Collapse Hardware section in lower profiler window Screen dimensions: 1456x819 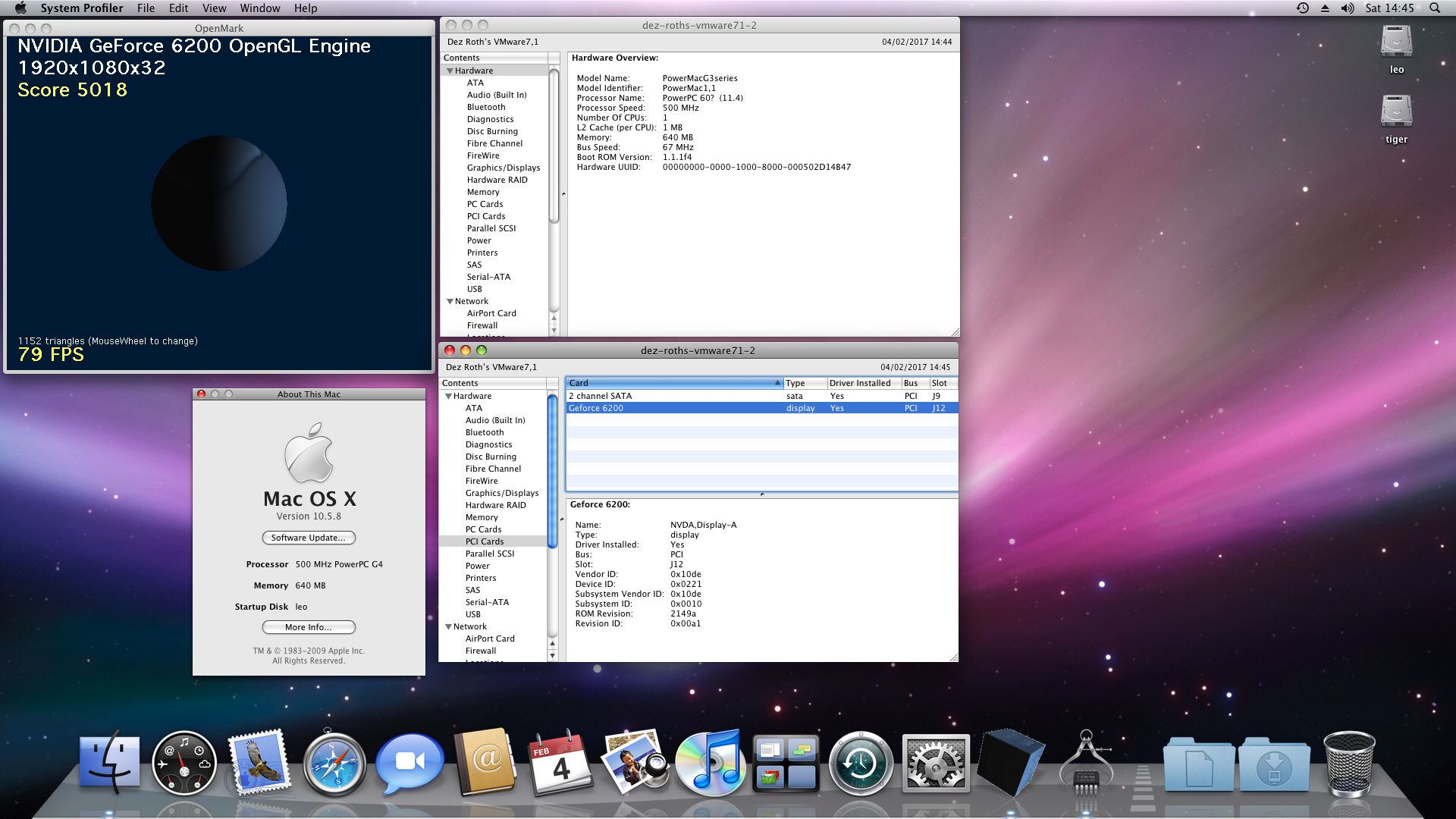coord(448,396)
